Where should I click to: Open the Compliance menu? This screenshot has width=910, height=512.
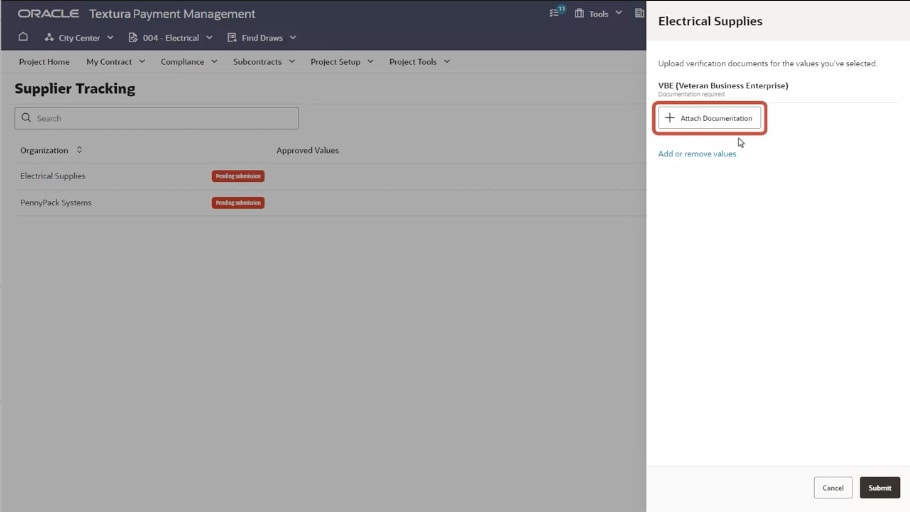[x=189, y=62]
